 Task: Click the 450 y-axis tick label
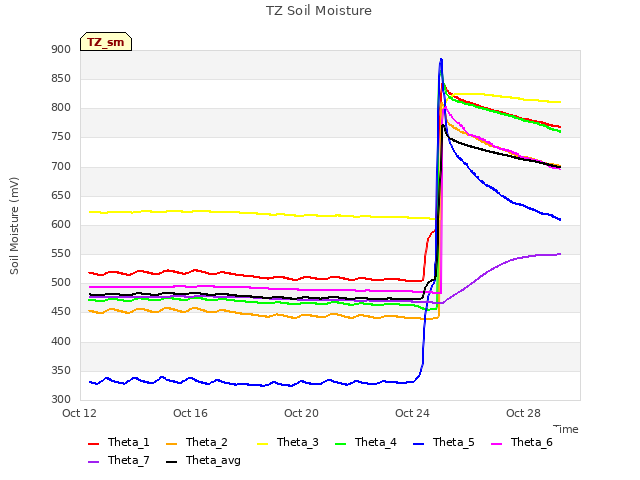tap(61, 312)
